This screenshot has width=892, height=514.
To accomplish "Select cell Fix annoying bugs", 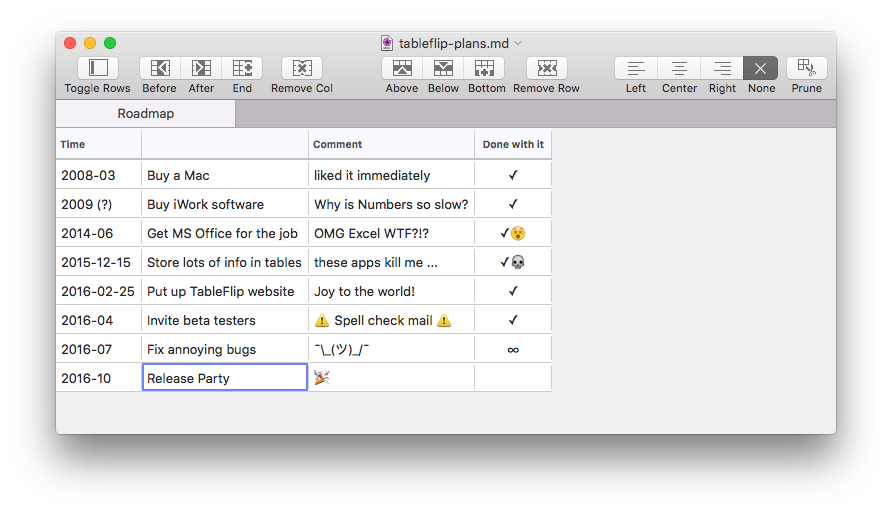I will click(225, 349).
